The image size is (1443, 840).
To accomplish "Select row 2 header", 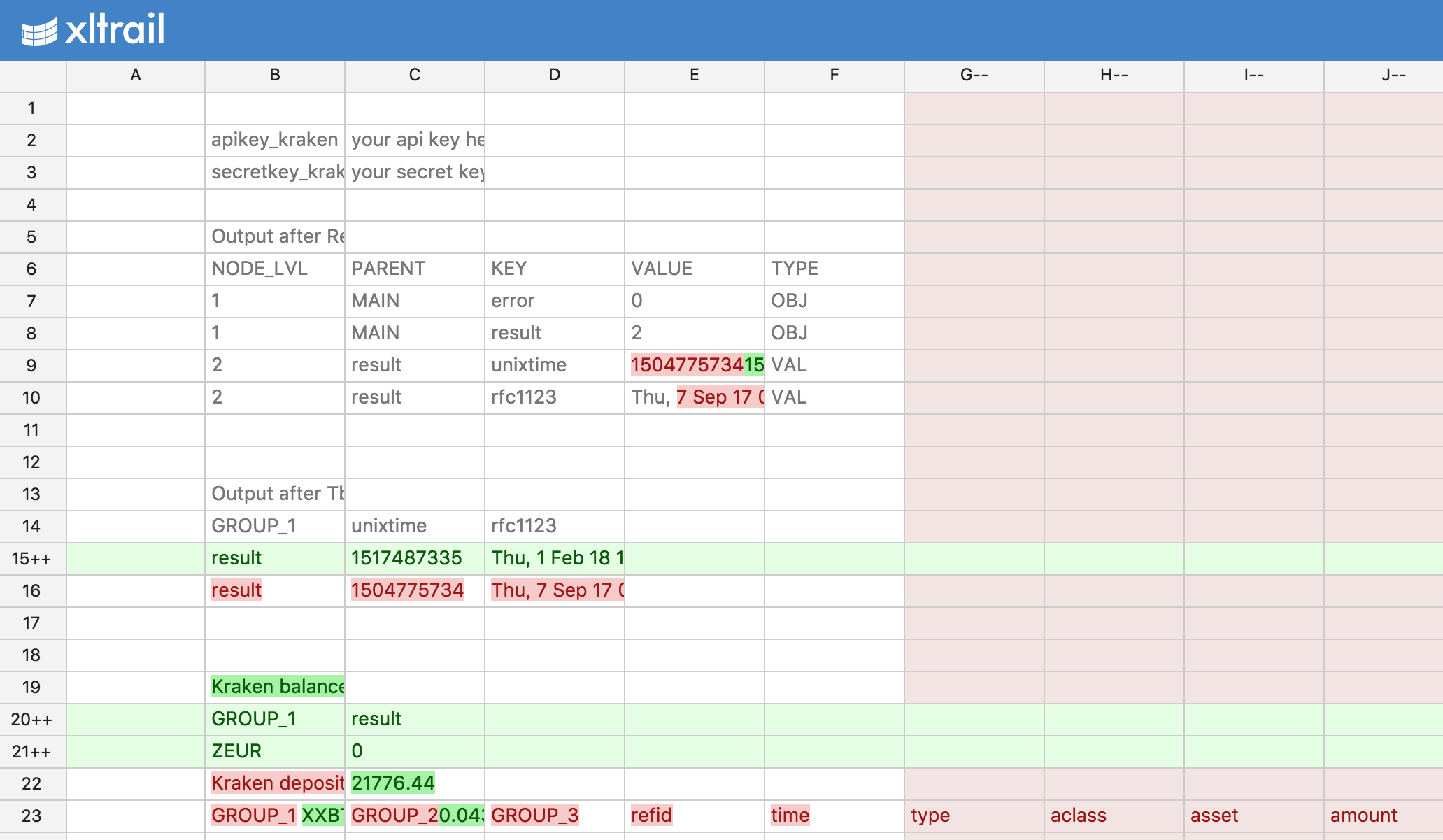I will click(33, 141).
